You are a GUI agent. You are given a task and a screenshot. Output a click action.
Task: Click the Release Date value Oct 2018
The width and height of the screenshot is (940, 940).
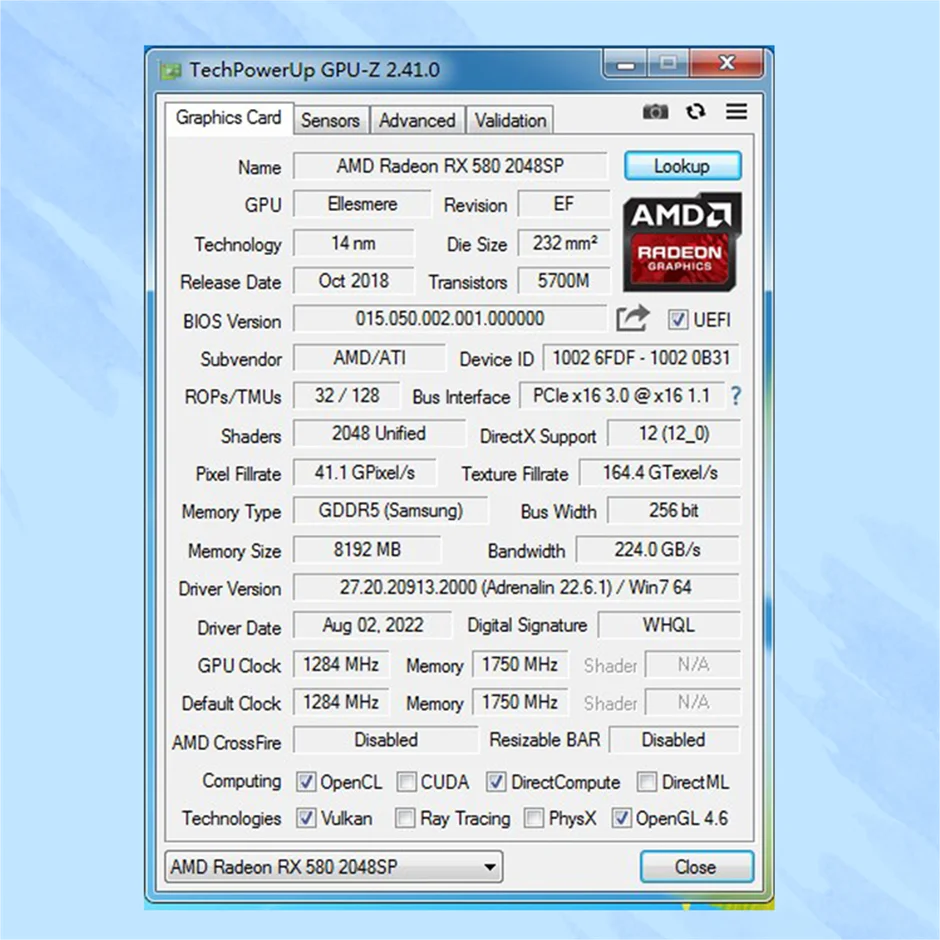pyautogui.click(x=354, y=281)
